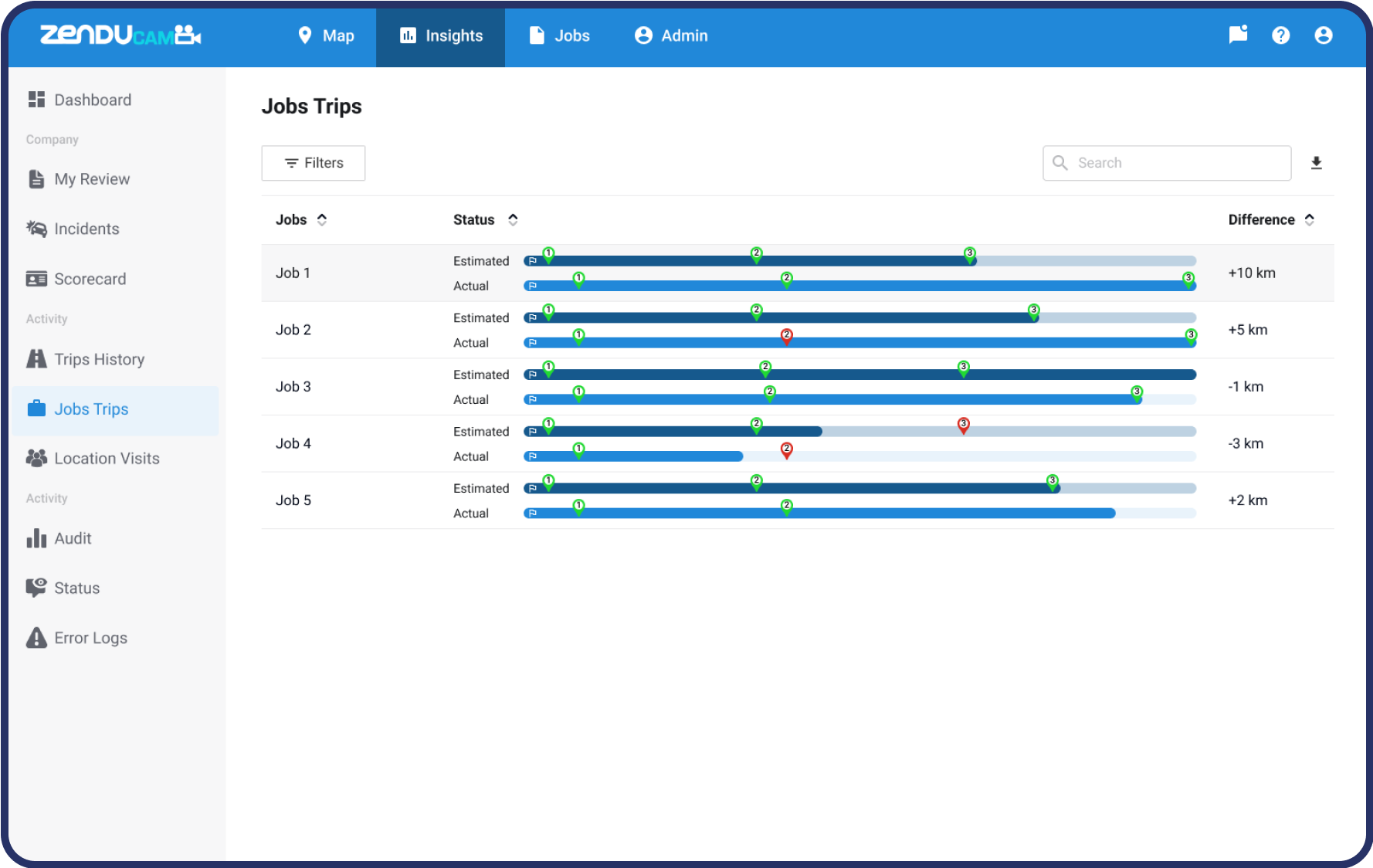Open the Filters panel
The width and height of the screenshot is (1373, 868).
(313, 163)
